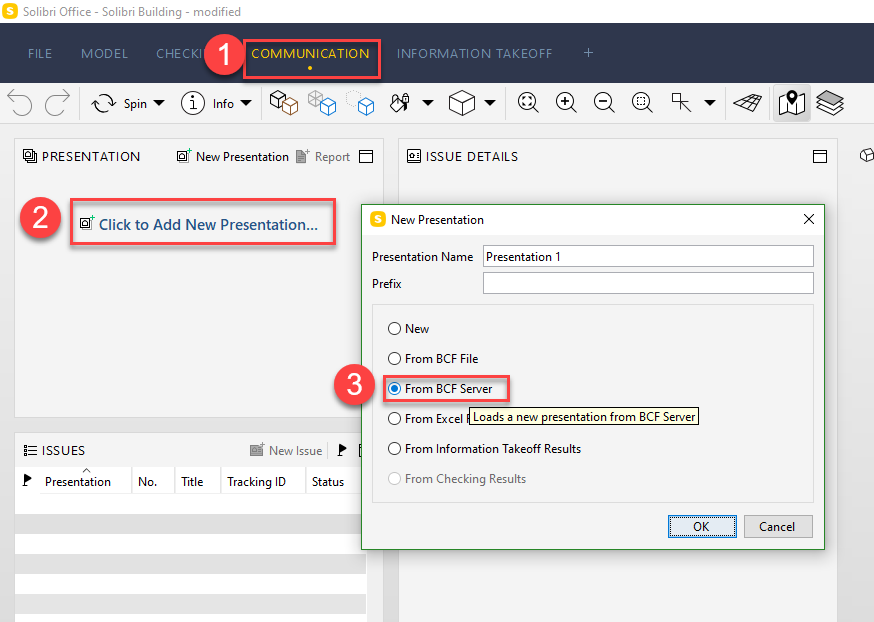Click the grid plane toolbar icon
This screenshot has height=622, width=874.
point(747,103)
